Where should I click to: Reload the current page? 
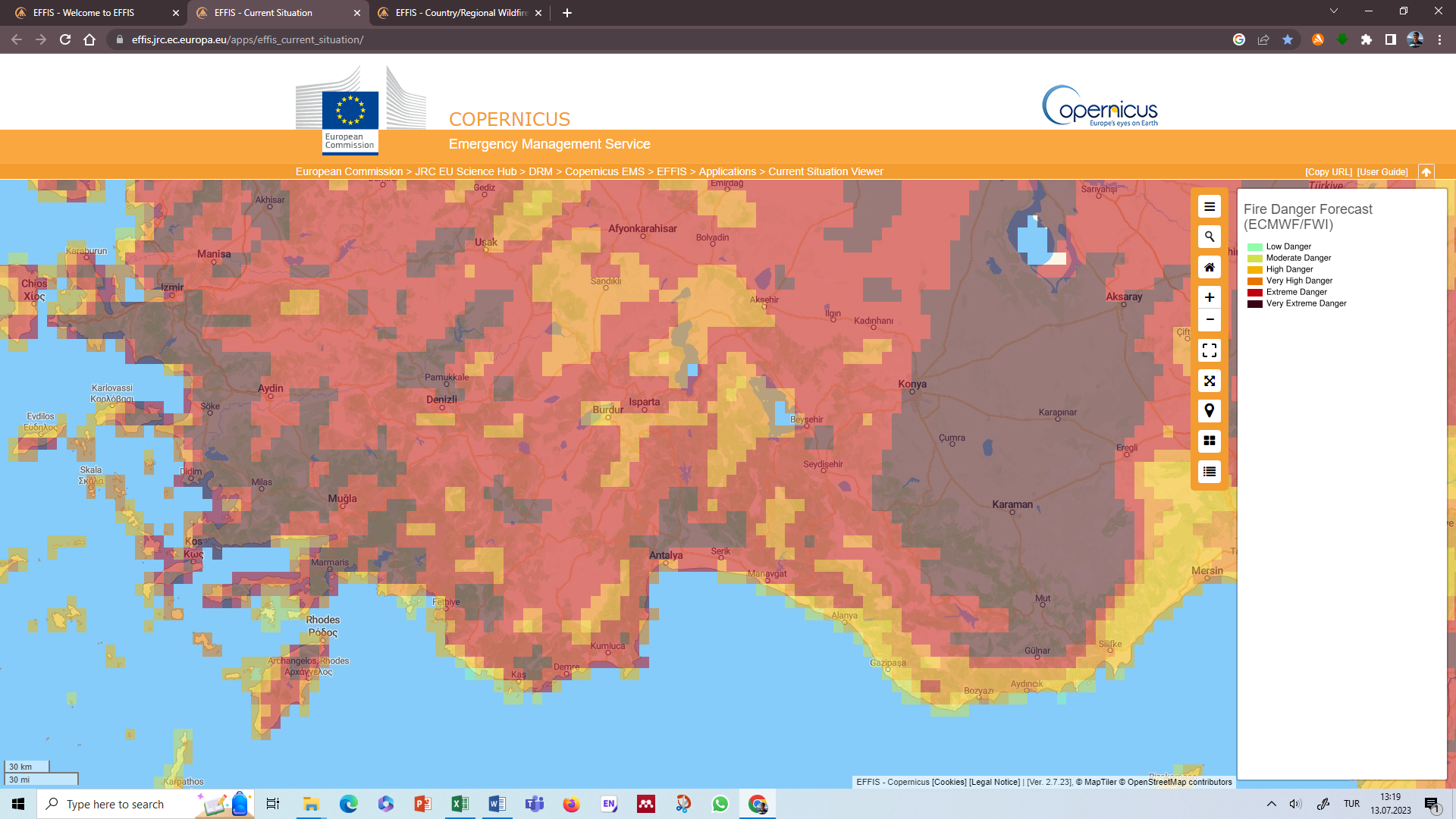65,39
